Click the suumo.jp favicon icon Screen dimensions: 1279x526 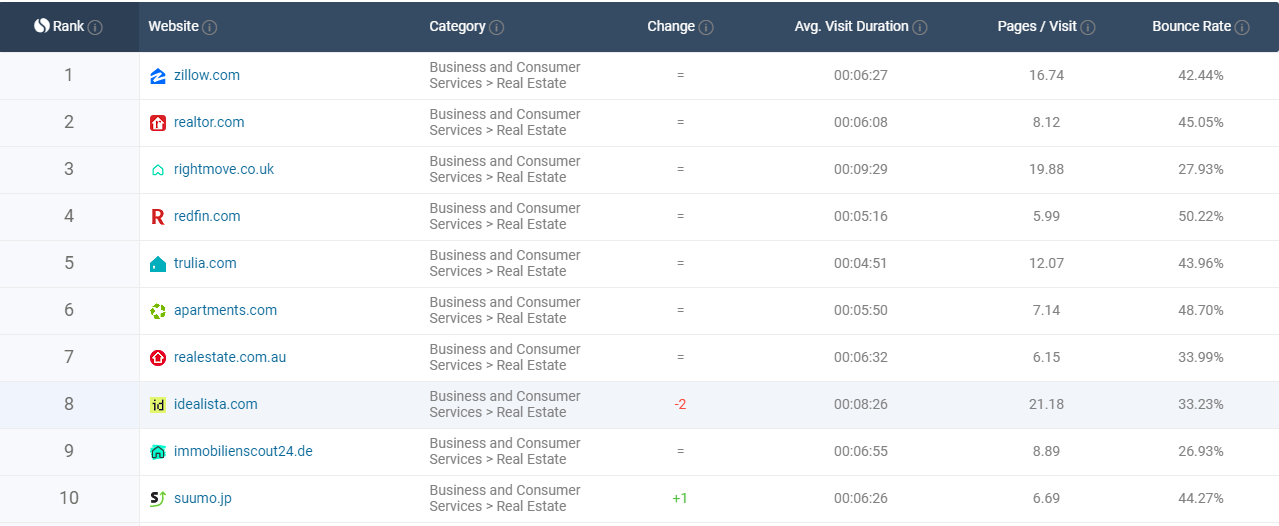coord(157,498)
